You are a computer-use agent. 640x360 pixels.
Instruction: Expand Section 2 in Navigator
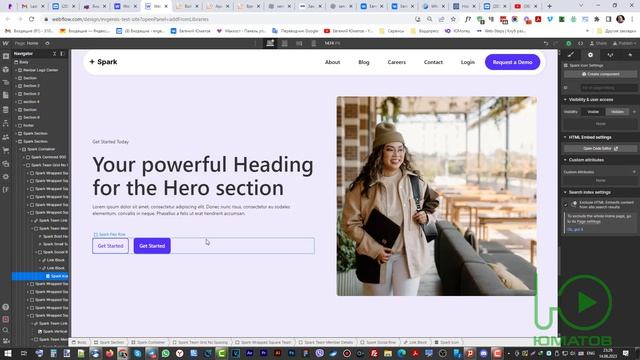tap(16, 86)
